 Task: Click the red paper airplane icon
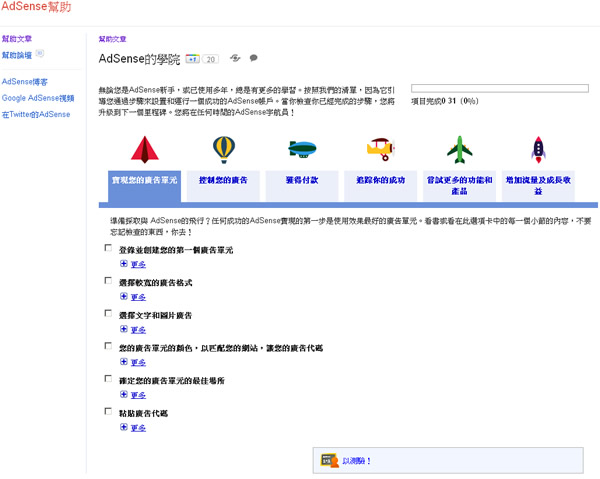pyautogui.click(x=144, y=148)
